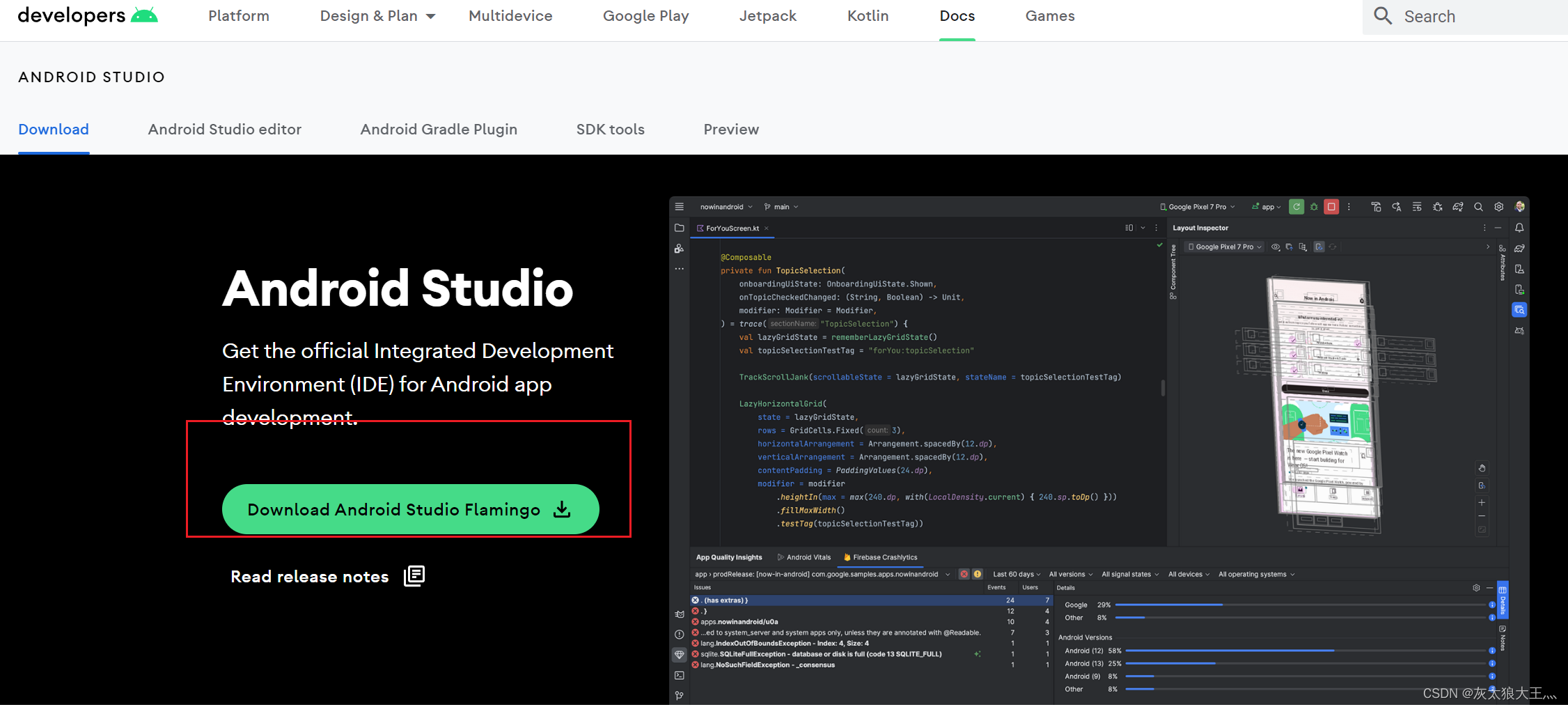Open the Notifications bell icon
Image resolution: width=1568 pixels, height=707 pixels.
1520,228
